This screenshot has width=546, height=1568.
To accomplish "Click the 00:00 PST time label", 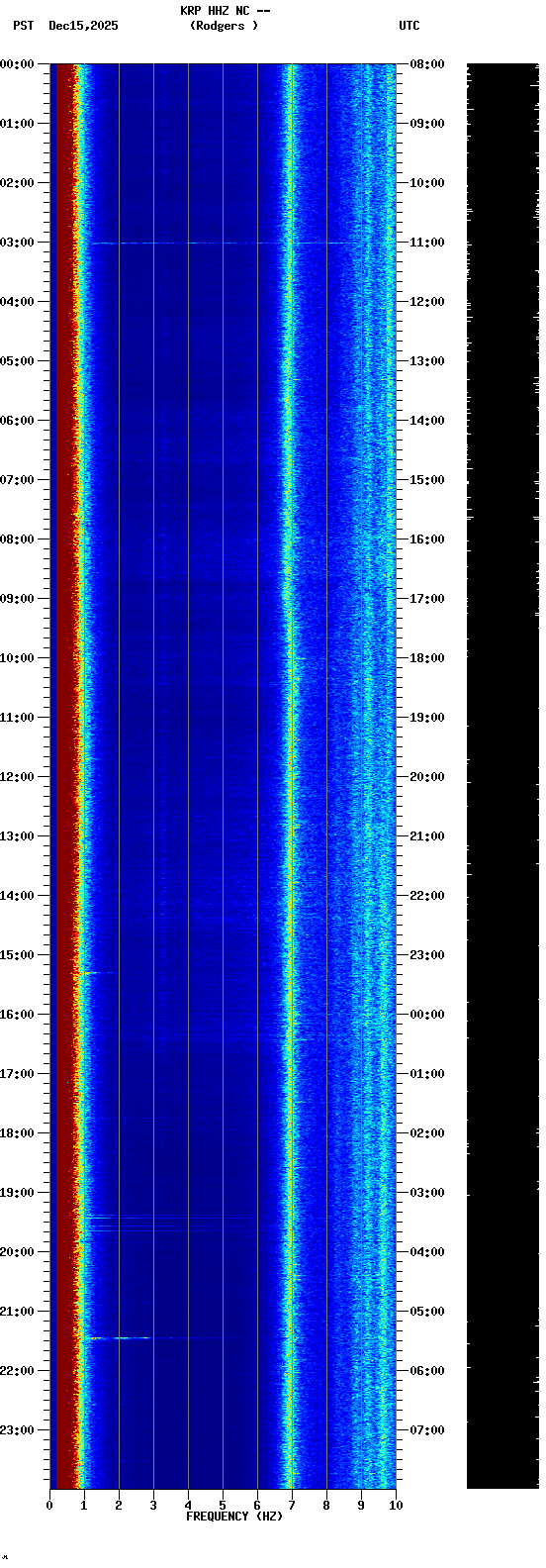I will point(18,64).
